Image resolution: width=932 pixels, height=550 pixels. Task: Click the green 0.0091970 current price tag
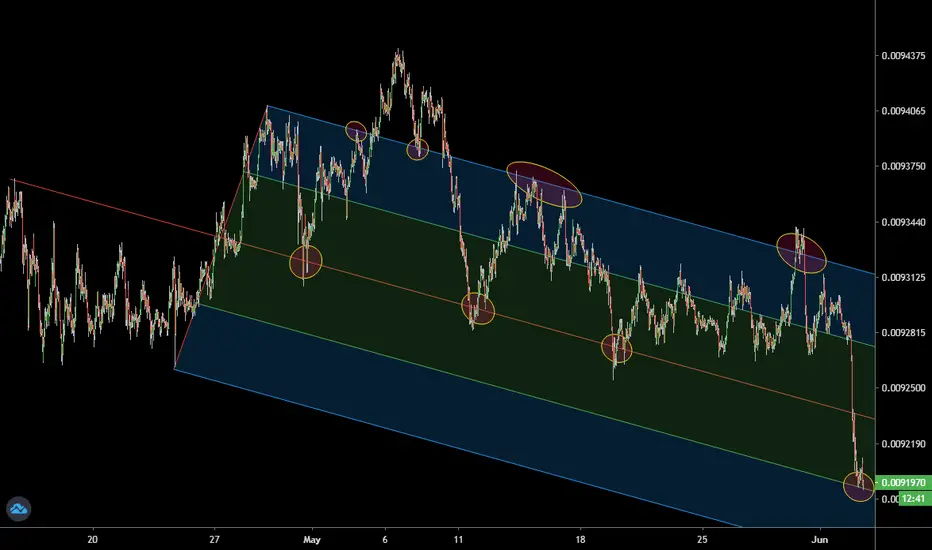(x=903, y=483)
